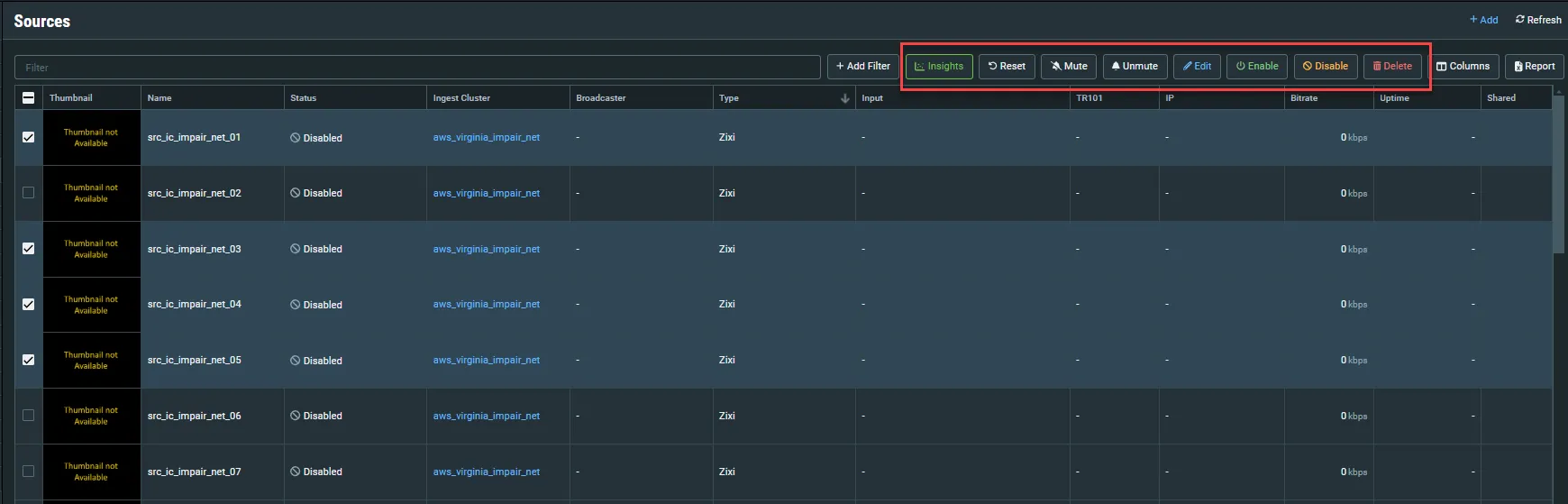Open thumbnail of src_ic_impair_net_04
Viewport: 1568px width, 504px height.
click(91, 305)
